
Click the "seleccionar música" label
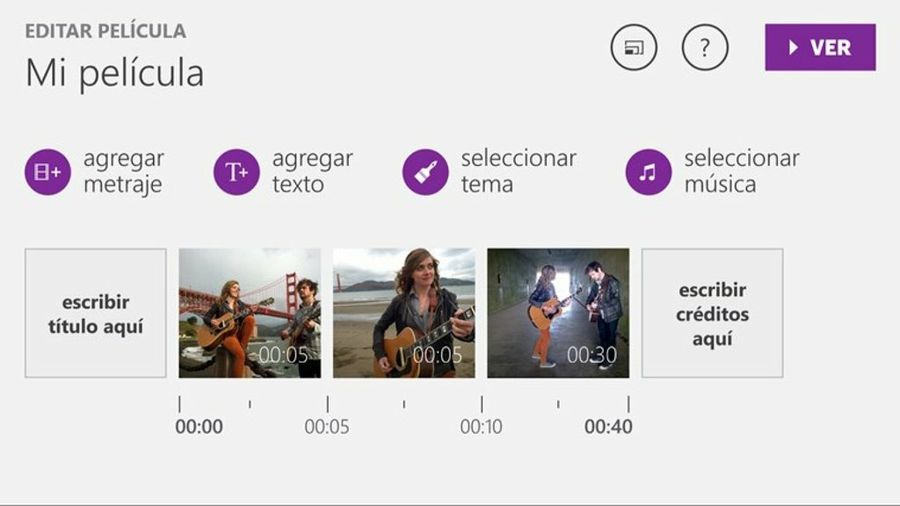[x=741, y=172]
